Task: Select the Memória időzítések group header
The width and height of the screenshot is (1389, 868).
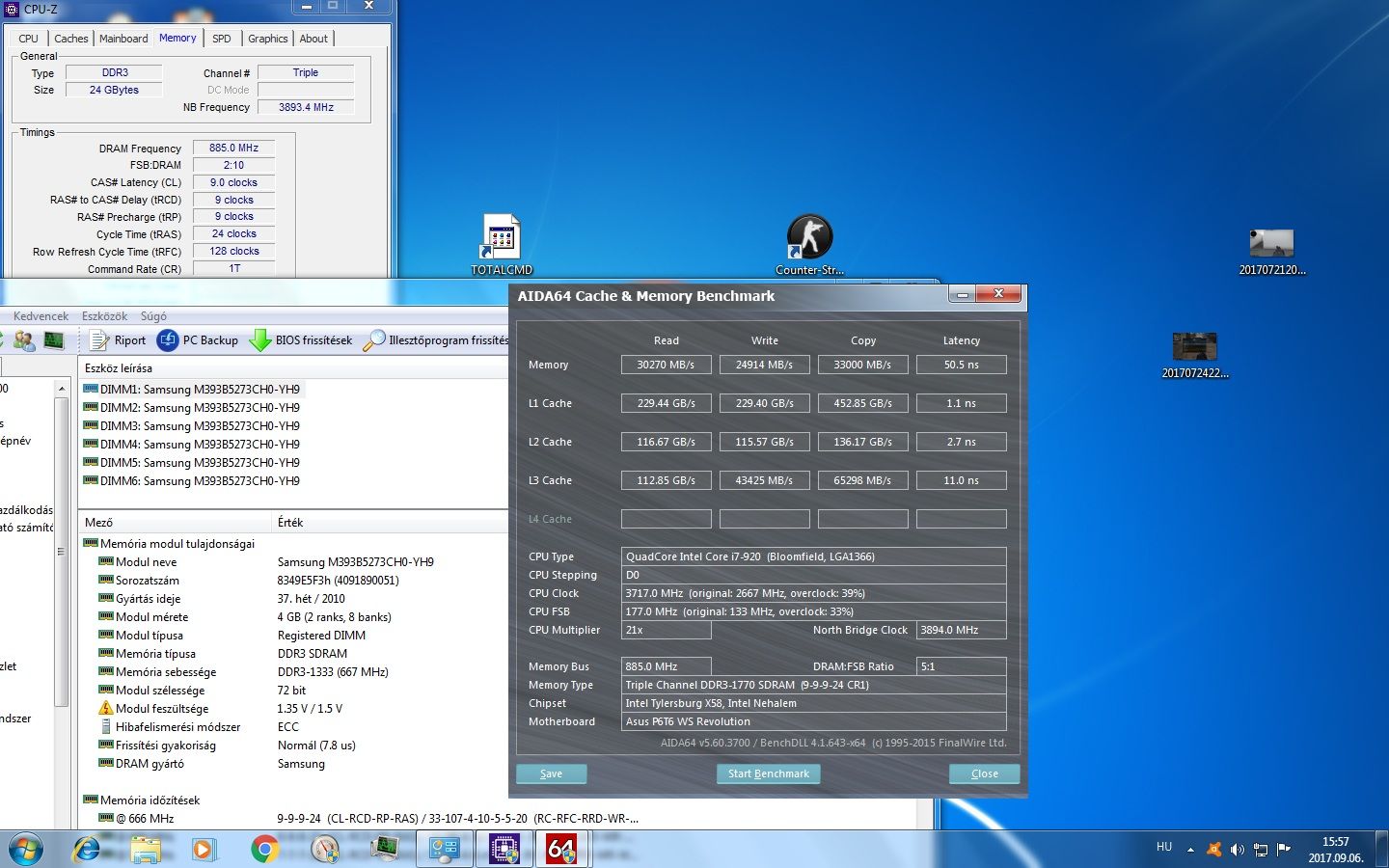Action: [142, 800]
